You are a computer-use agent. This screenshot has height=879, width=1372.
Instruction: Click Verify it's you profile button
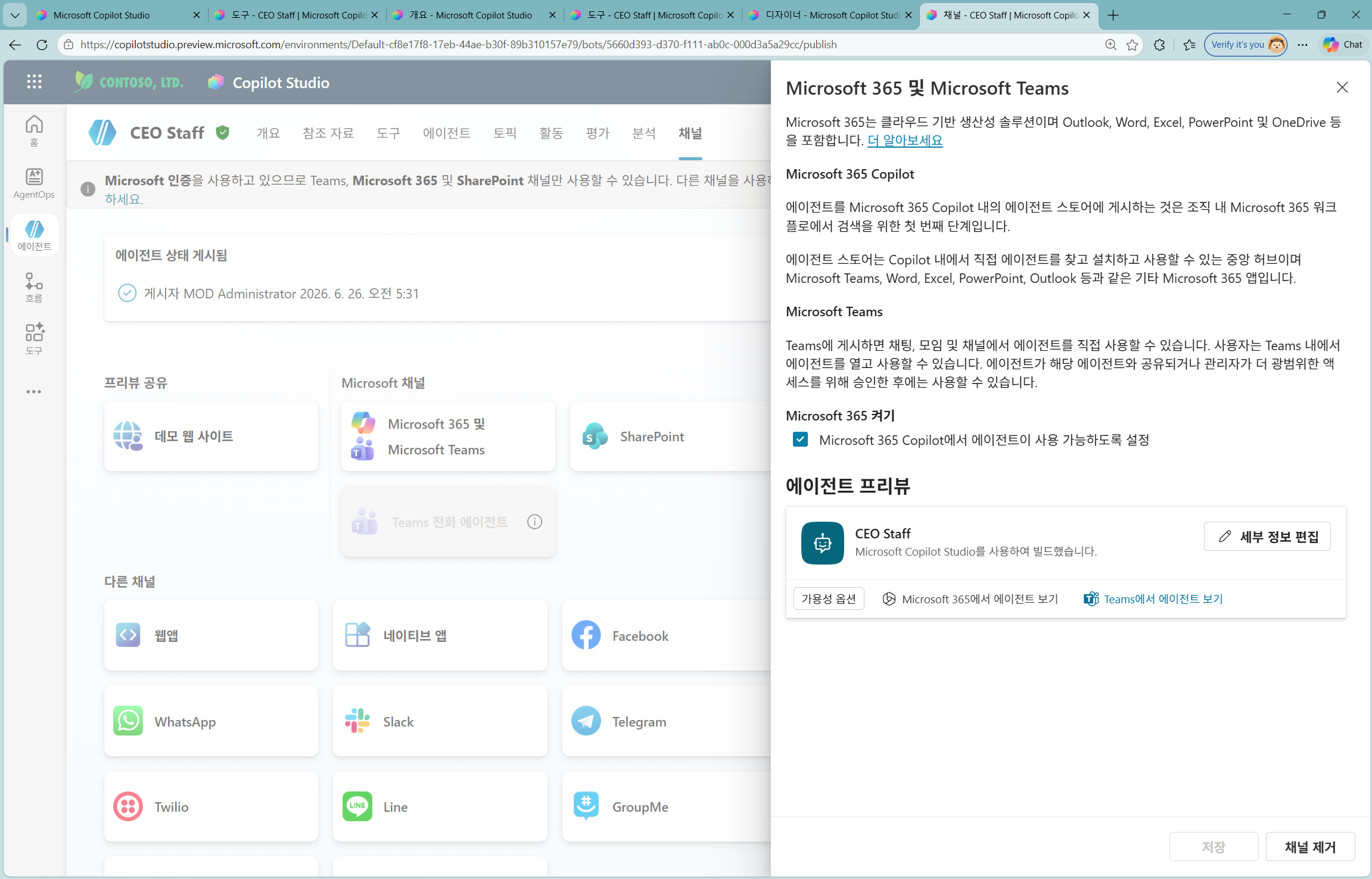(x=1246, y=45)
